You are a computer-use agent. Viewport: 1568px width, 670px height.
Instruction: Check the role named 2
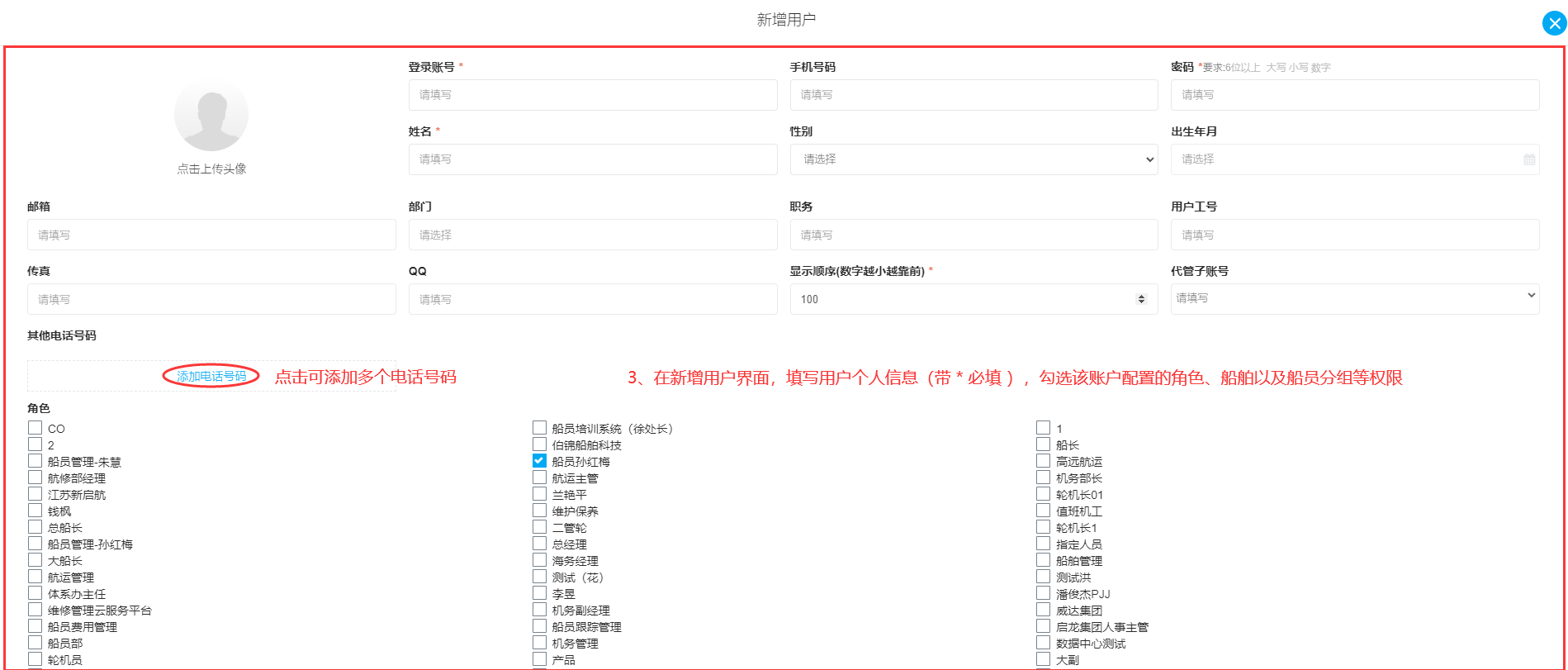coord(35,444)
